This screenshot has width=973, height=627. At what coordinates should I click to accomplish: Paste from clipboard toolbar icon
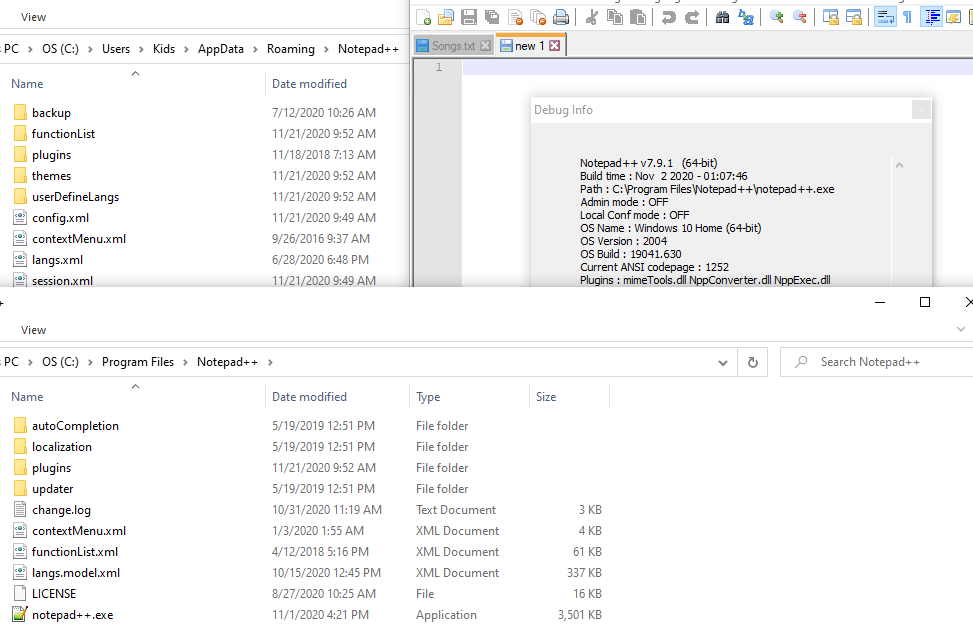(x=637, y=17)
